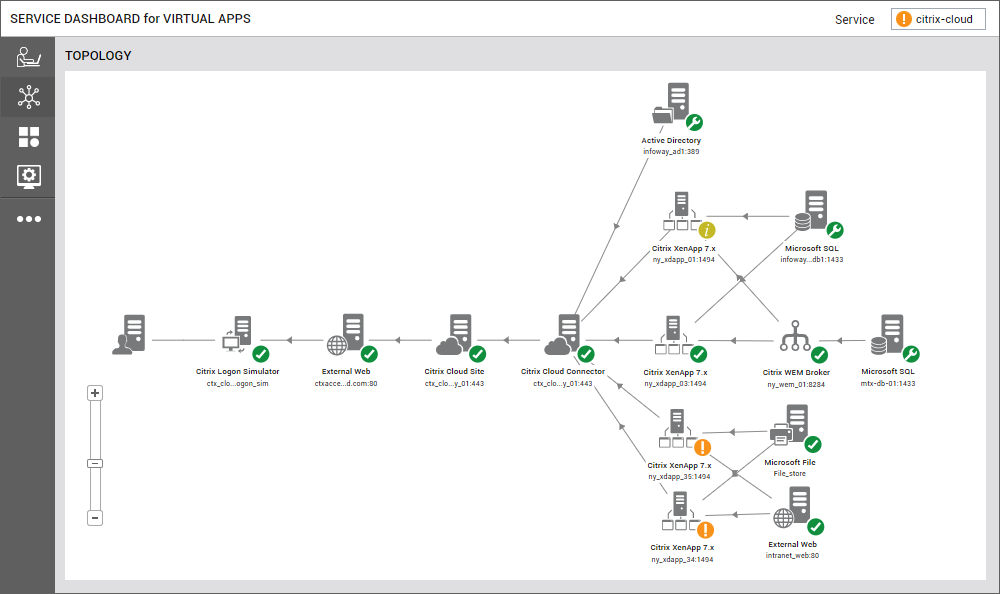Viewport: 1000px width, 594px height.
Task: Click green check badge on Citrix Cloud Connector
Action: pos(585,354)
